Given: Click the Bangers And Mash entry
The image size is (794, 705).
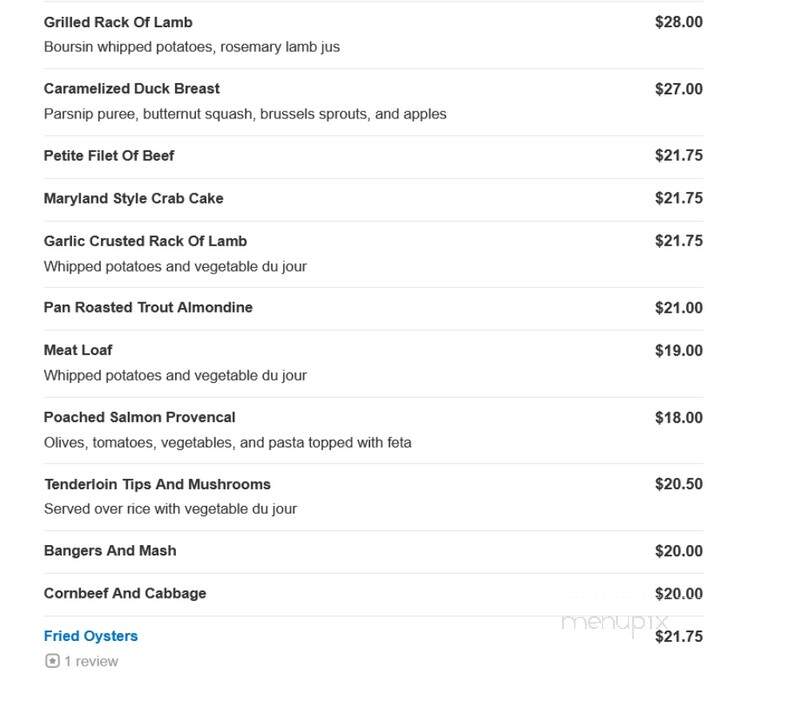Looking at the screenshot, I should click(110, 551).
